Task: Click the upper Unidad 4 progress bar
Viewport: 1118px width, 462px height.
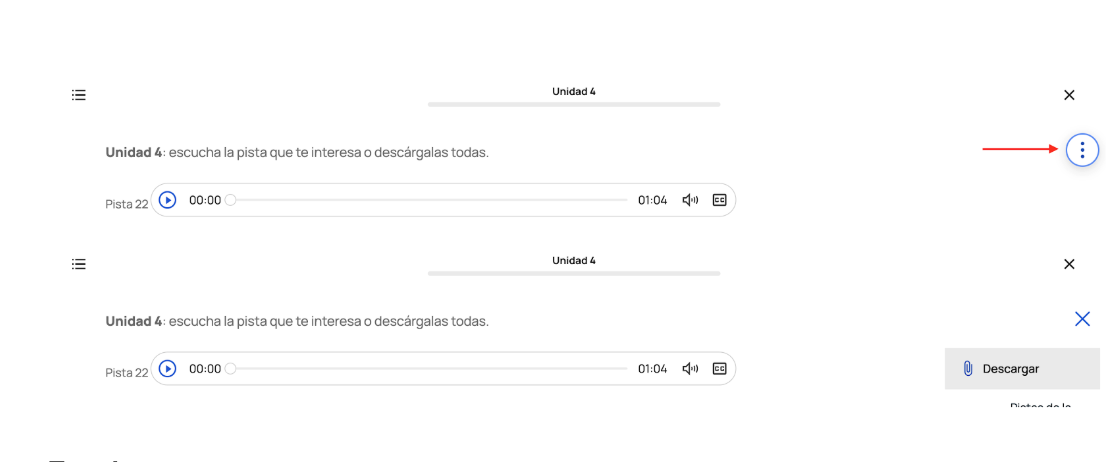Action: click(574, 104)
